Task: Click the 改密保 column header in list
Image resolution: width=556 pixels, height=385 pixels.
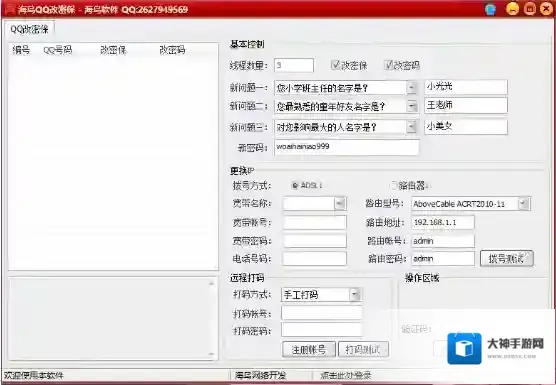Action: [x=113, y=50]
